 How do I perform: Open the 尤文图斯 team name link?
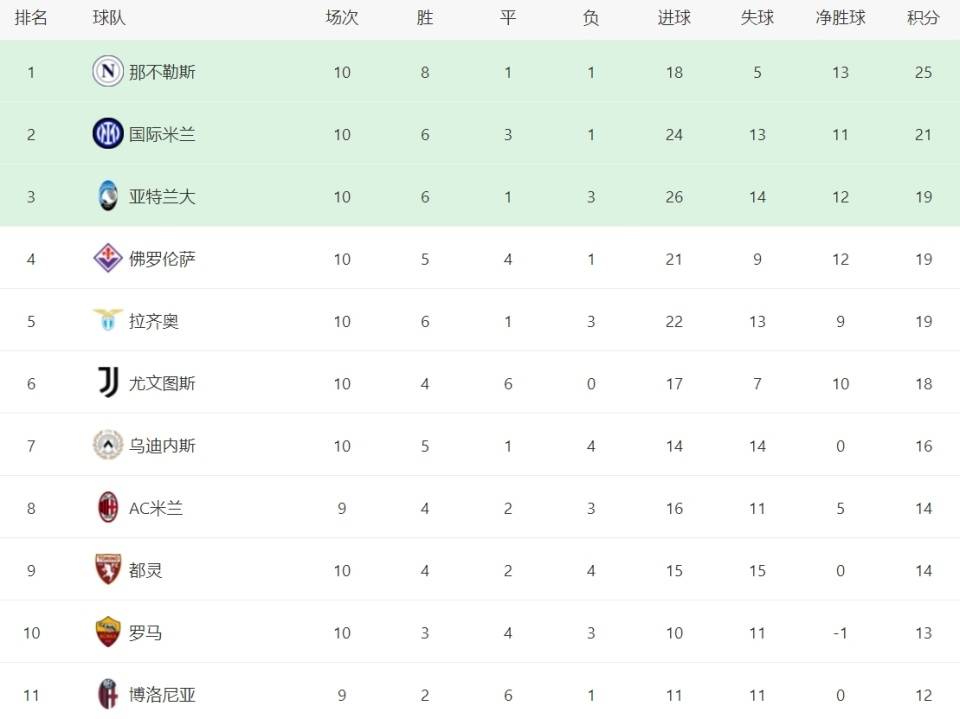pyautogui.click(x=162, y=383)
